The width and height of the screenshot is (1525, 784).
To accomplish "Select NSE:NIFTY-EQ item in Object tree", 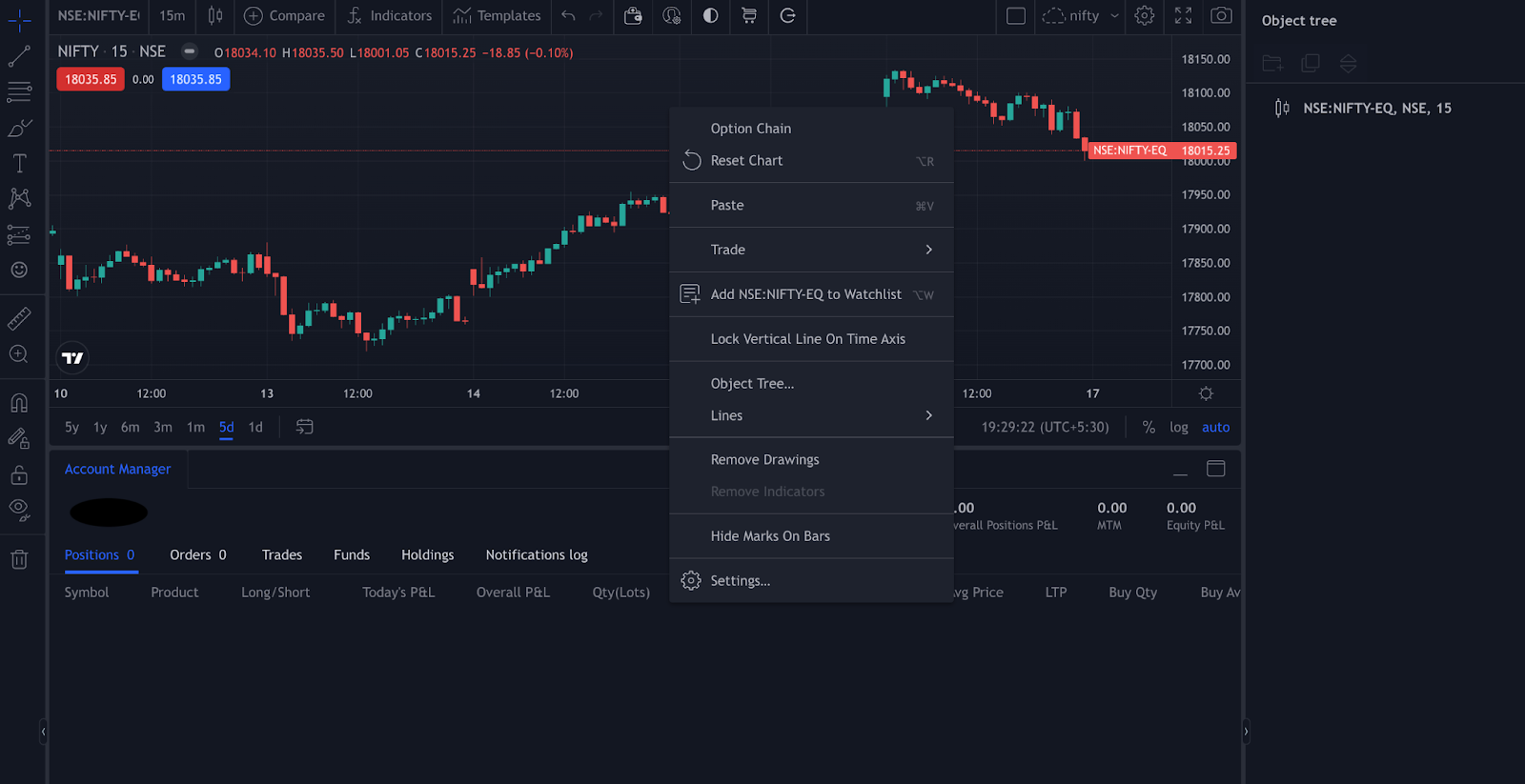I will coord(1376,109).
